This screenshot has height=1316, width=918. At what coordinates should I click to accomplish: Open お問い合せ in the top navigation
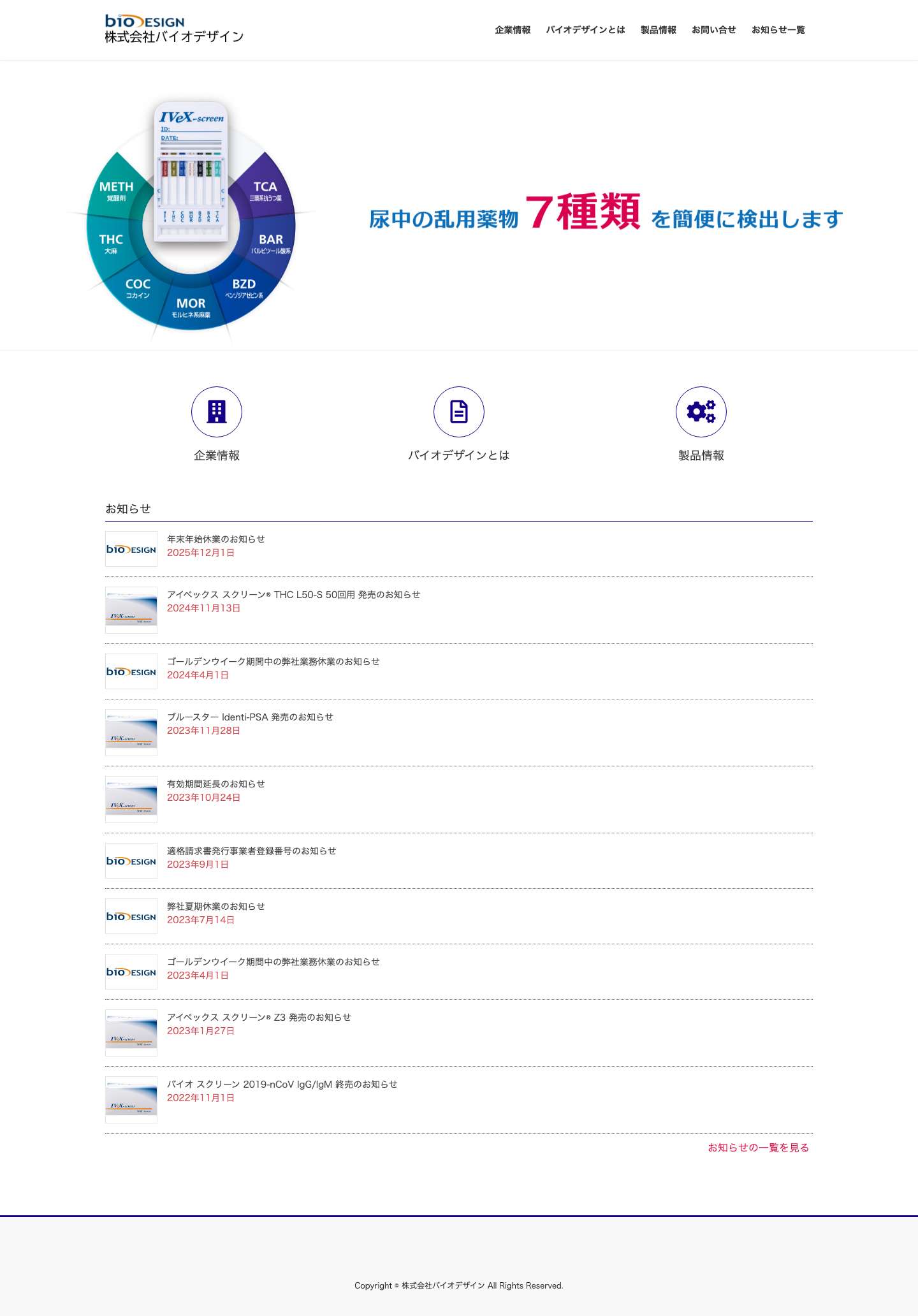click(x=714, y=30)
